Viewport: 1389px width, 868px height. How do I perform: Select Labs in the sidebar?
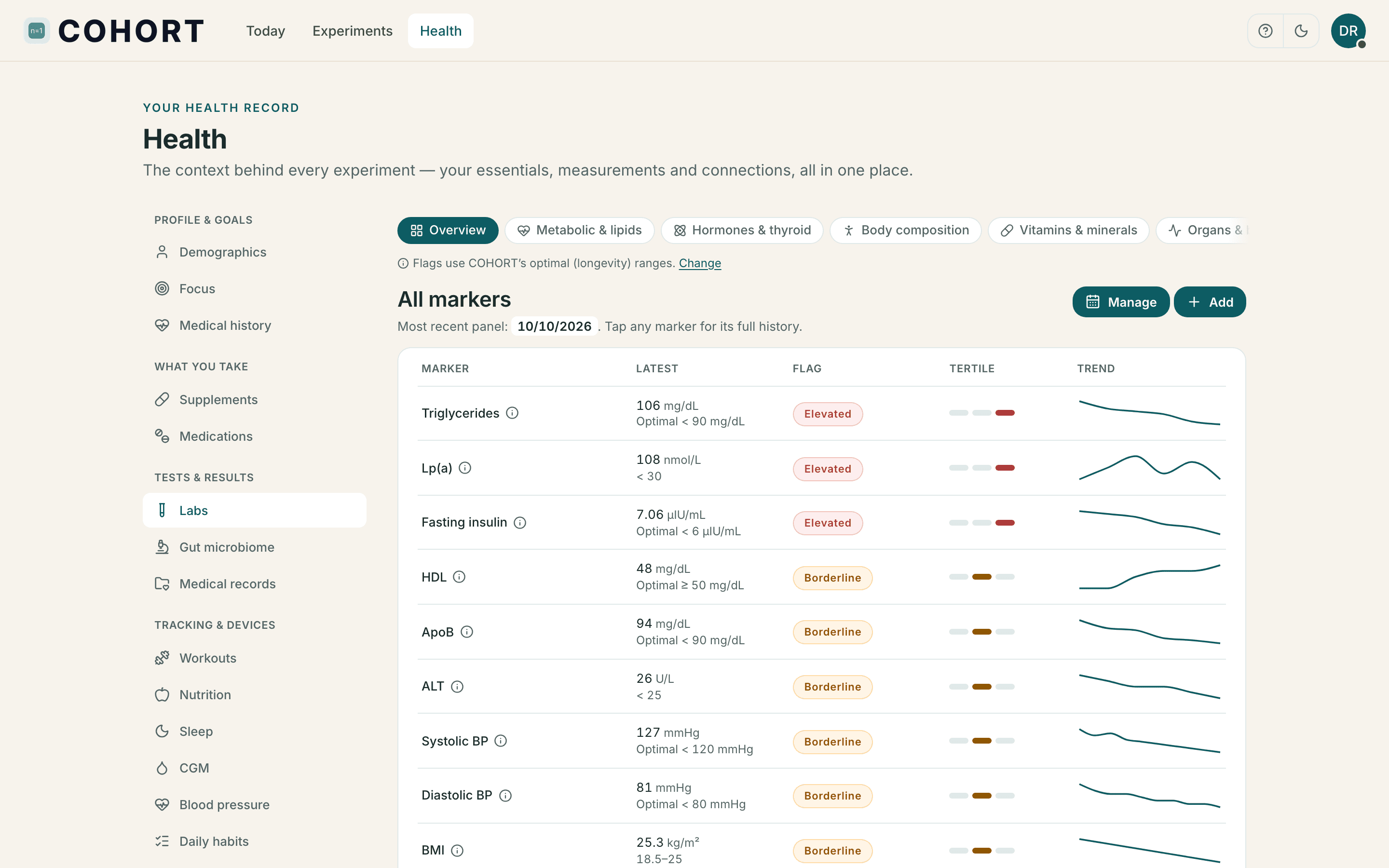click(x=254, y=510)
